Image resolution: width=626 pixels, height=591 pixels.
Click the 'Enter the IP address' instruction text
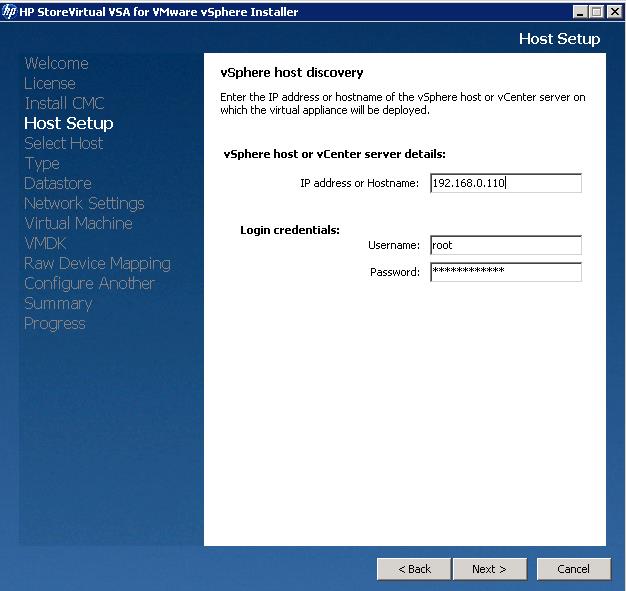403,103
